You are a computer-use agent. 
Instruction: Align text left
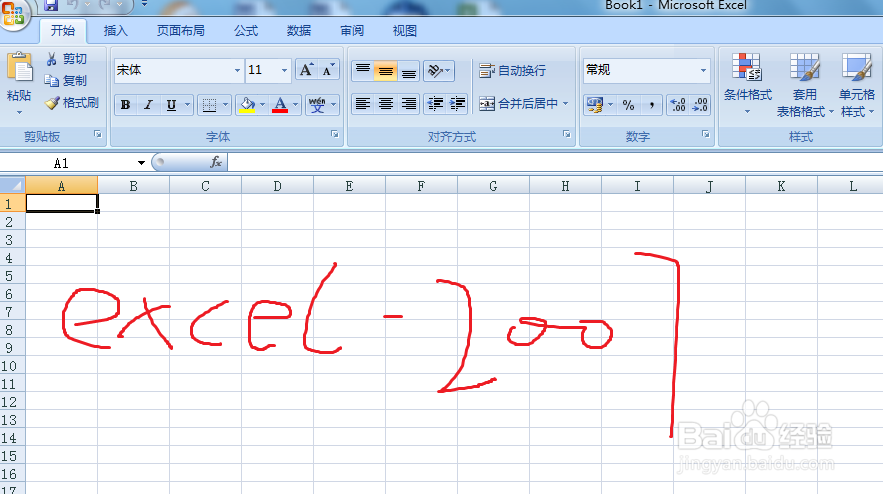pyautogui.click(x=363, y=104)
